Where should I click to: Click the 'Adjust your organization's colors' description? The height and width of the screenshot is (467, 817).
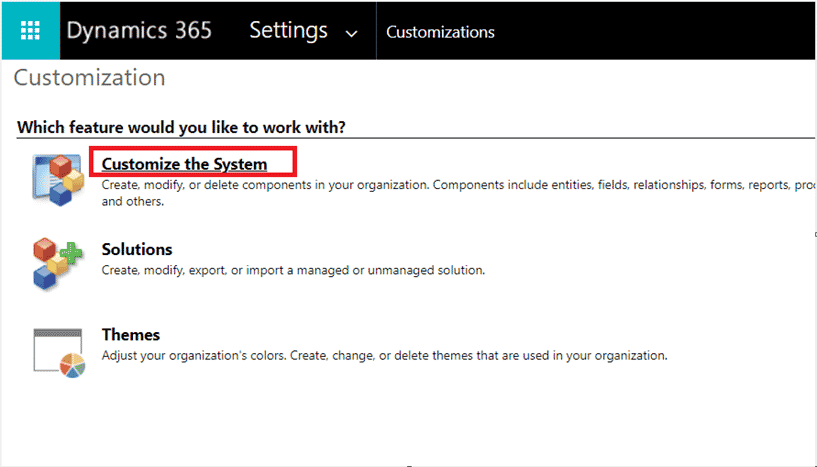[x=385, y=355]
